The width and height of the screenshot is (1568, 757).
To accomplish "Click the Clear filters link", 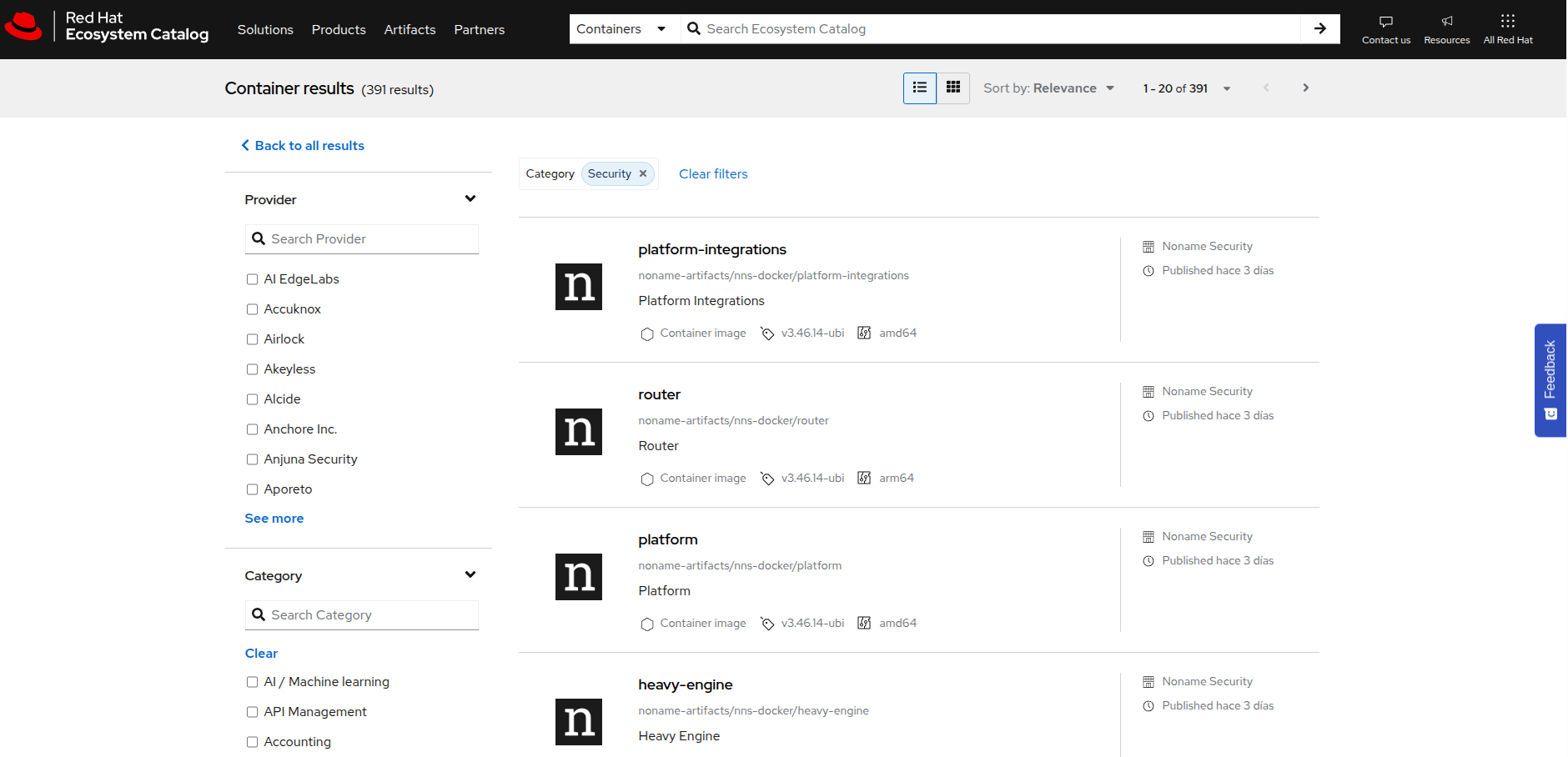I will (713, 174).
